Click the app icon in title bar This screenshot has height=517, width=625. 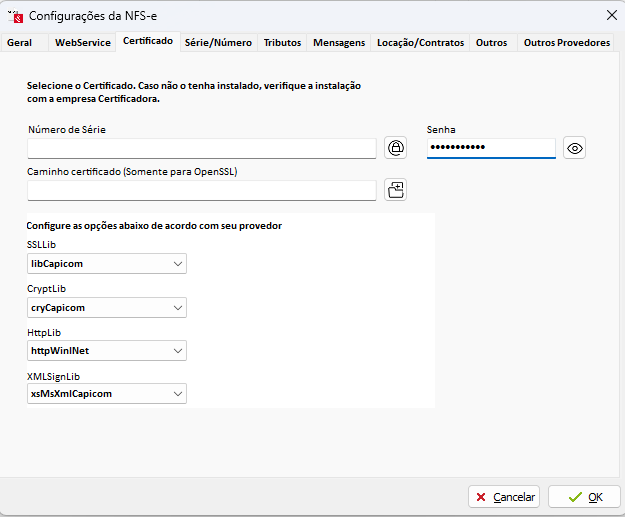pos(15,16)
